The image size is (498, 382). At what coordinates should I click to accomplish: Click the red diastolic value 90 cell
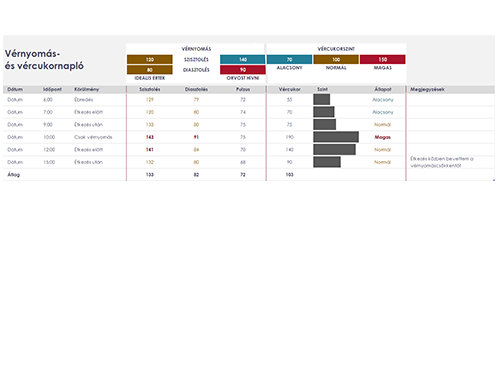pyautogui.click(x=243, y=70)
